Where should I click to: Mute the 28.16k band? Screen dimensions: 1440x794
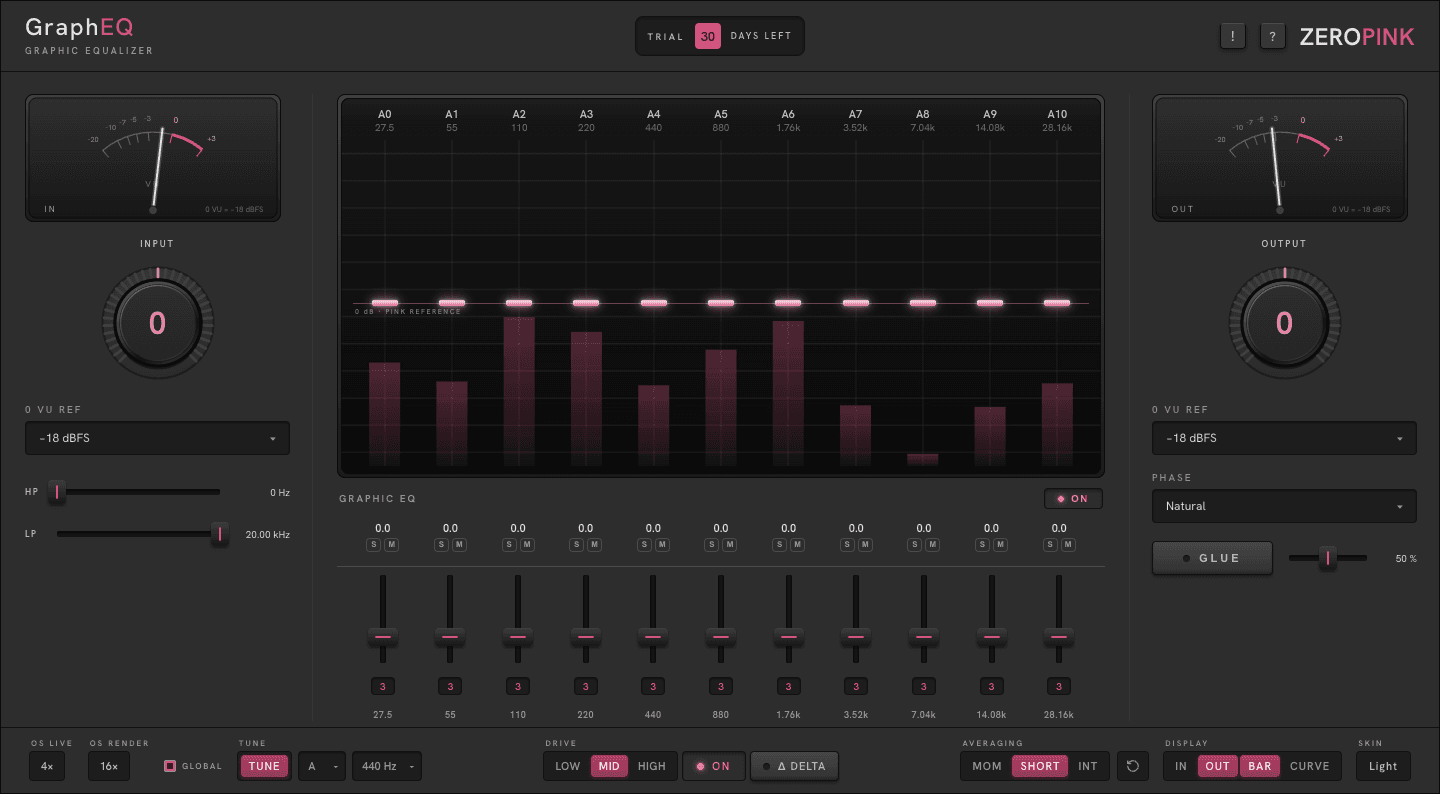(1068, 545)
